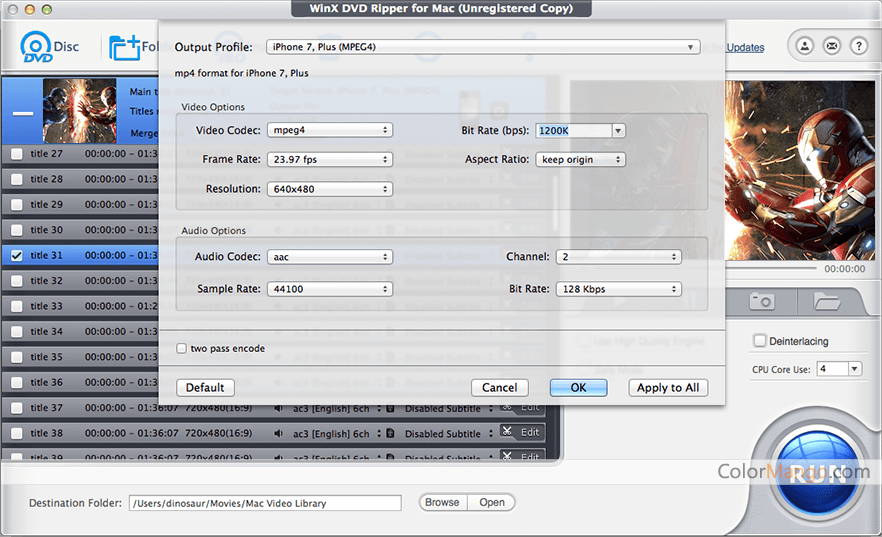Open the CPU Core Use dropdown

[838, 369]
